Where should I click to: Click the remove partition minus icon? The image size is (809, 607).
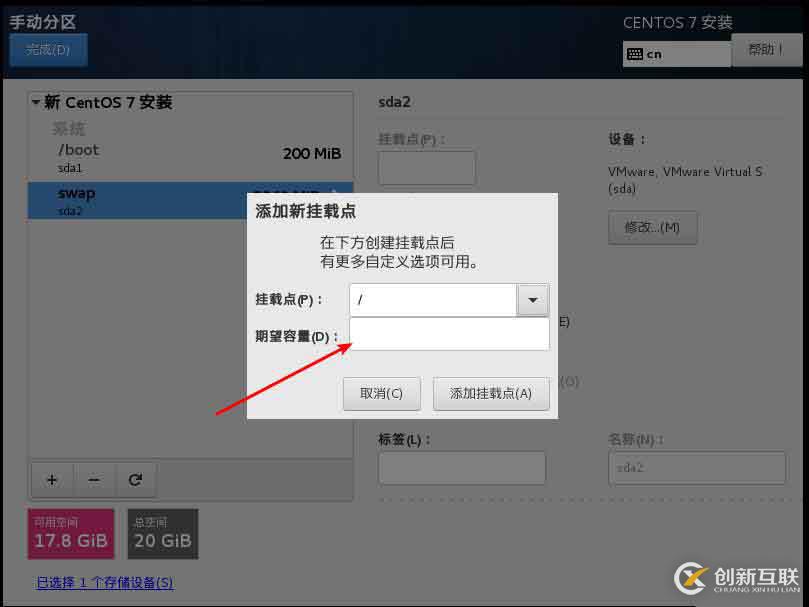click(x=94, y=480)
